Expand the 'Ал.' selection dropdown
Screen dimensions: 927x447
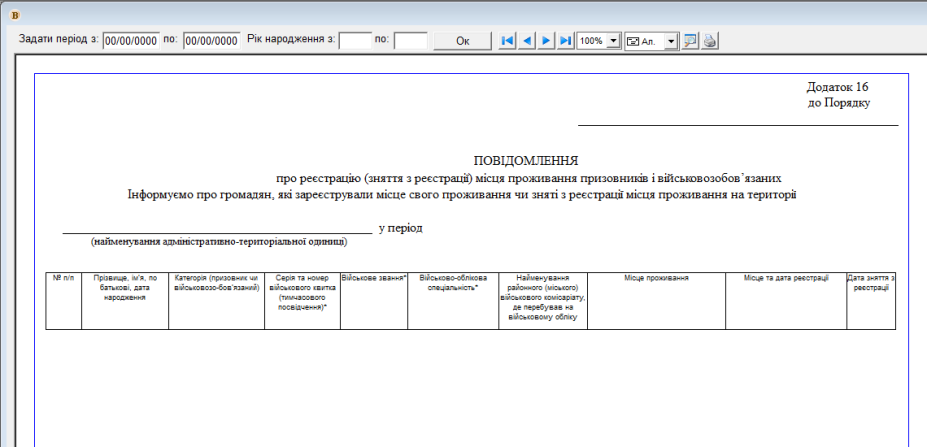pos(671,41)
